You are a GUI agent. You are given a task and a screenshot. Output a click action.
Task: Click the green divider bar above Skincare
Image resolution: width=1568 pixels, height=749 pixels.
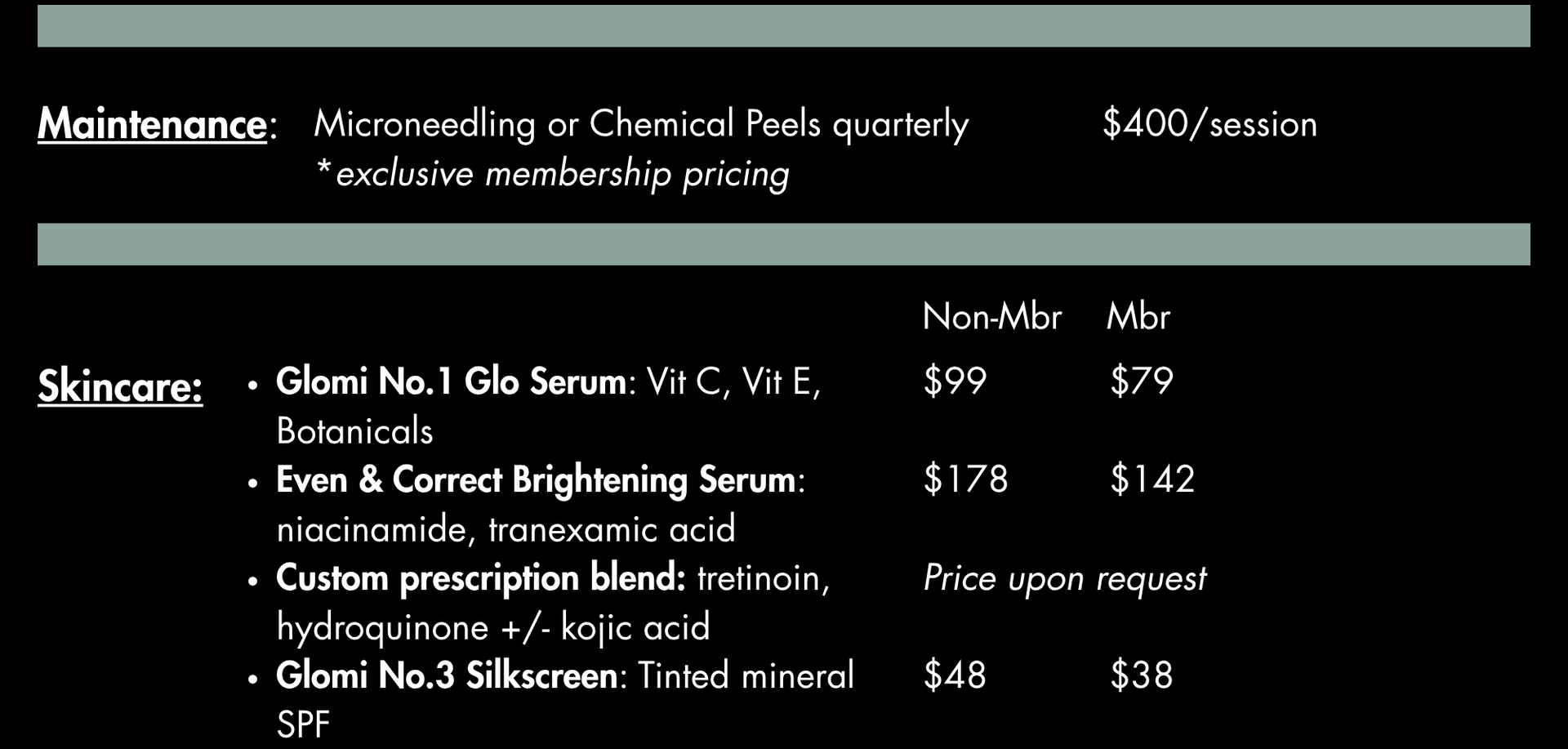tap(783, 244)
